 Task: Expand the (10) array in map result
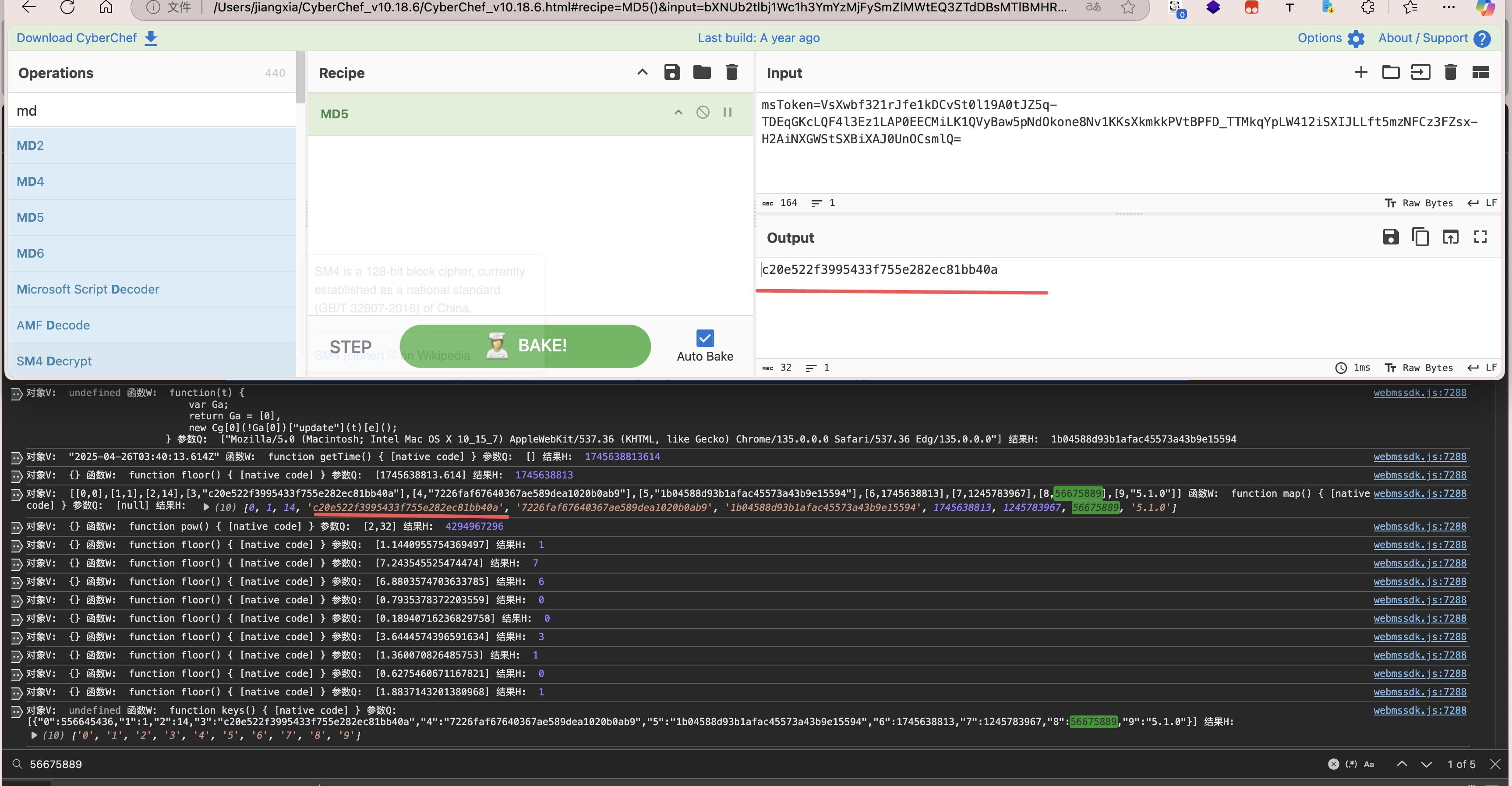coord(206,507)
